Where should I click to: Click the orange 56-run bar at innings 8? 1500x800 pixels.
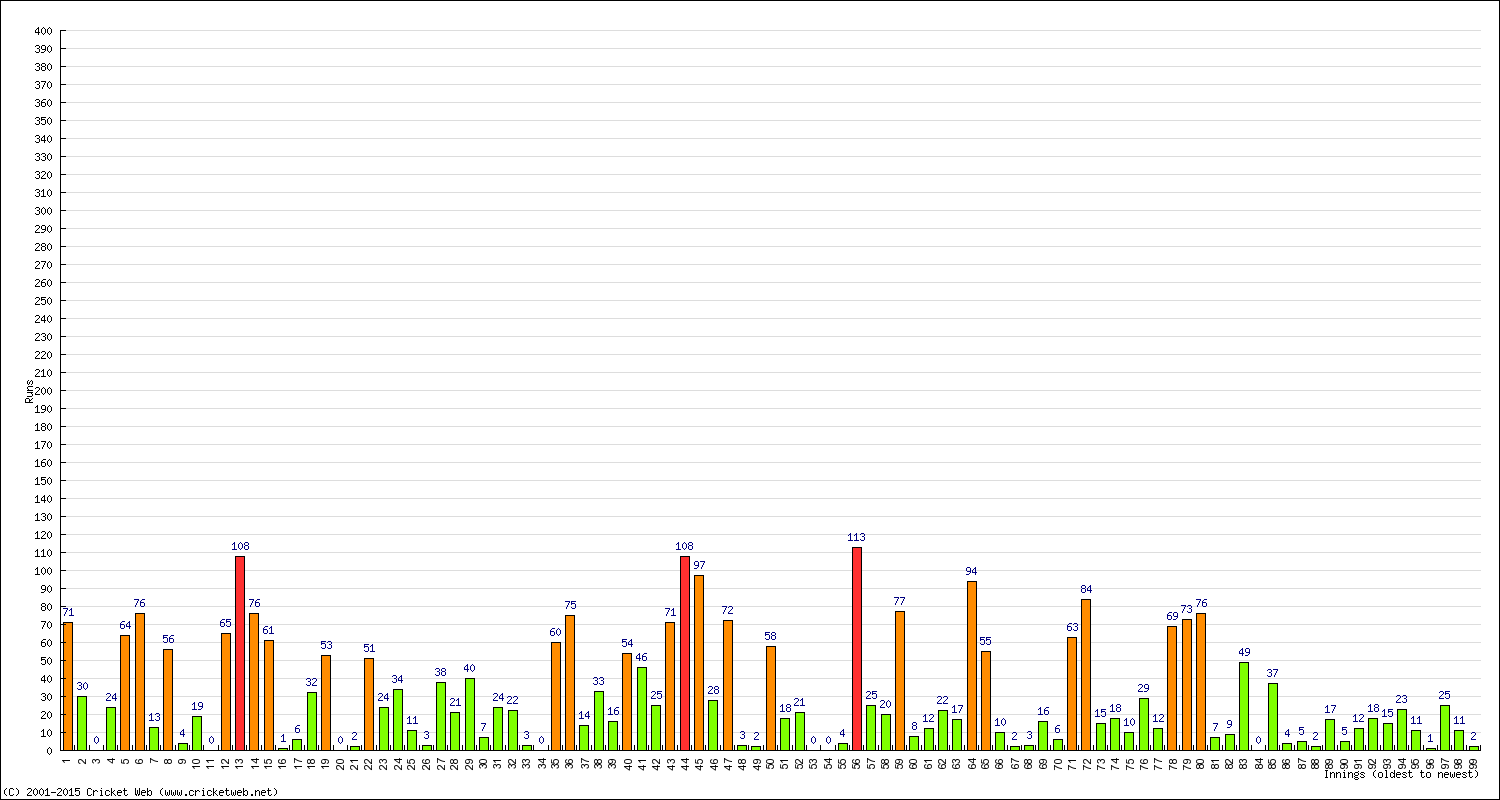[168, 700]
